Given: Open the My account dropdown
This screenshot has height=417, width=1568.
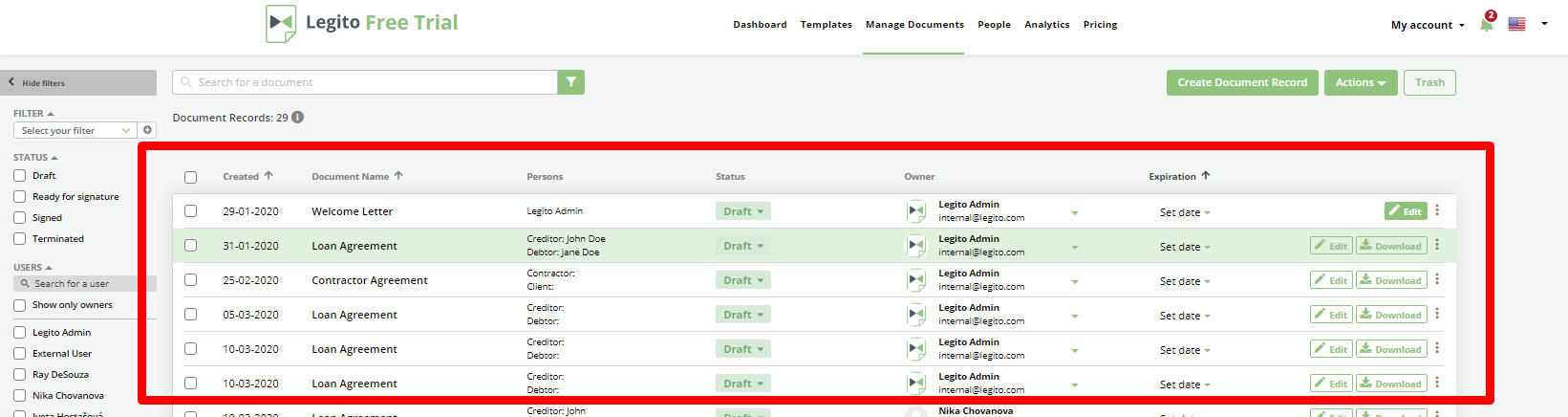Looking at the screenshot, I should [x=1428, y=25].
